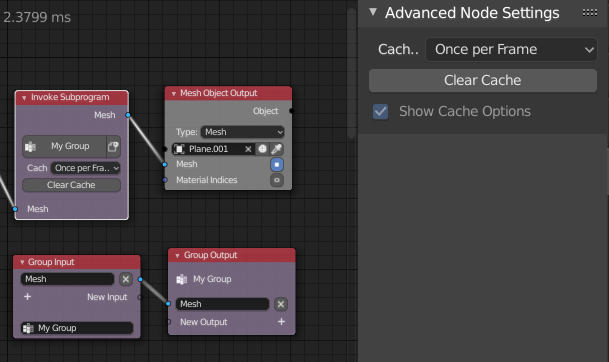Click the Invoke Subprogram node title
609x362 pixels.
[x=70, y=97]
